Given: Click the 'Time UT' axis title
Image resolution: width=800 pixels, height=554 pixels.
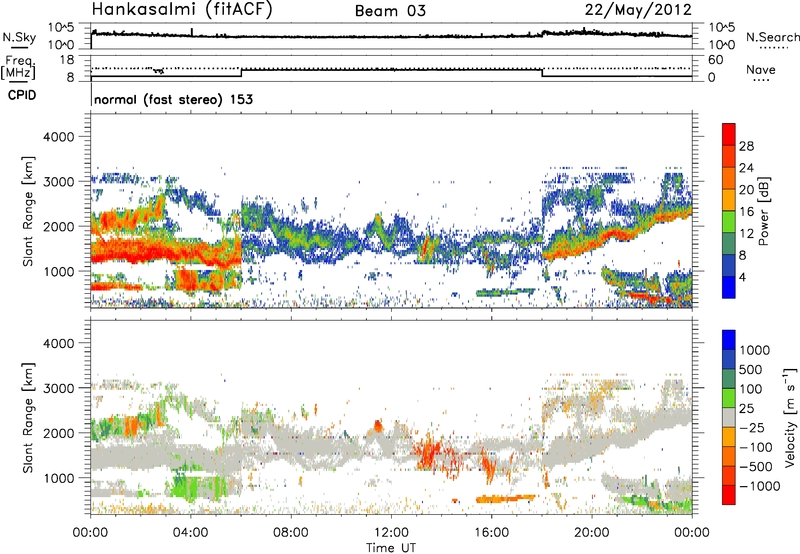Looking at the screenshot, I should click(x=391, y=548).
